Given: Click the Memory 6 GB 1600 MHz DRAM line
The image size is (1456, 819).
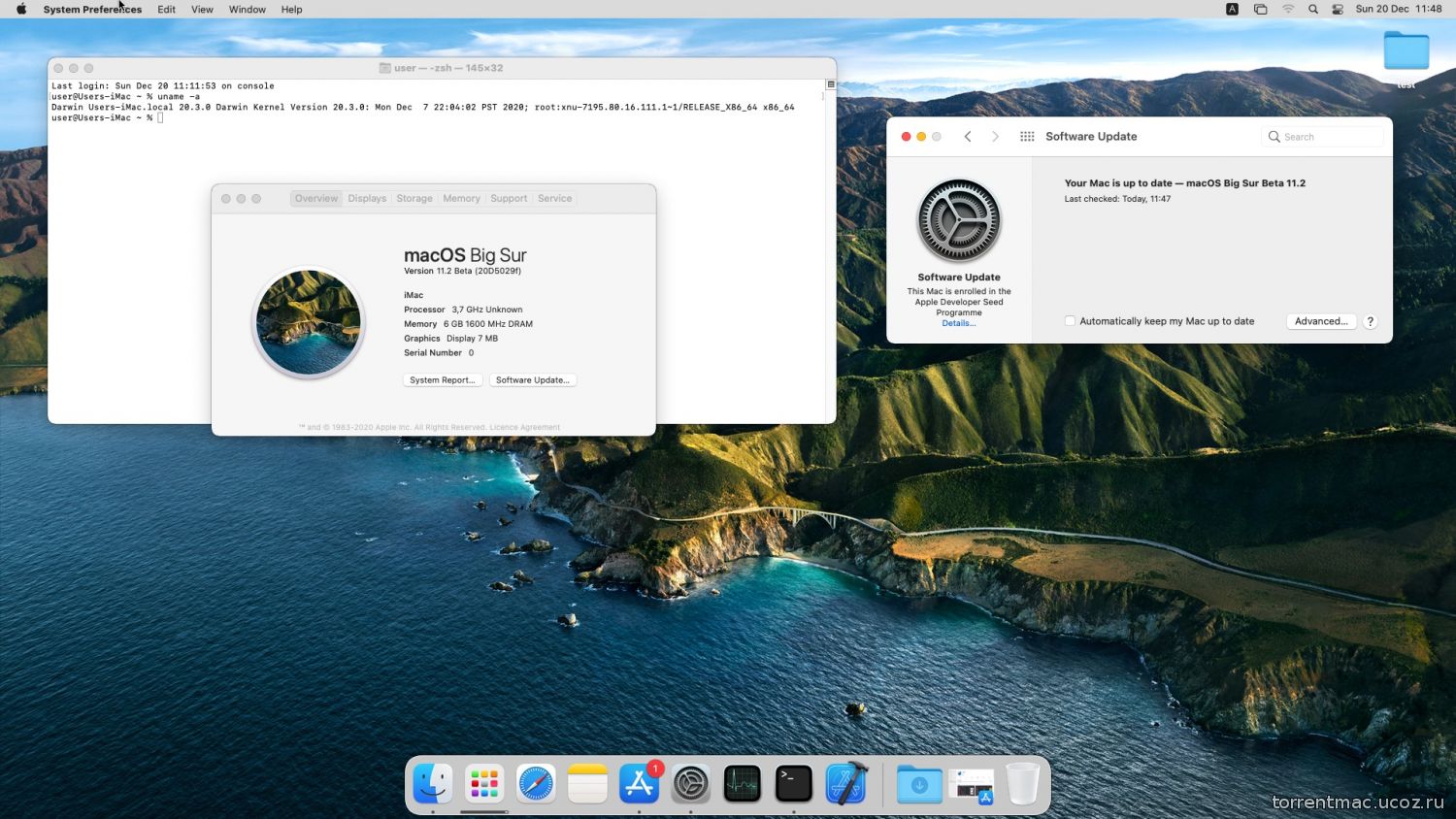Looking at the screenshot, I should pyautogui.click(x=468, y=324).
